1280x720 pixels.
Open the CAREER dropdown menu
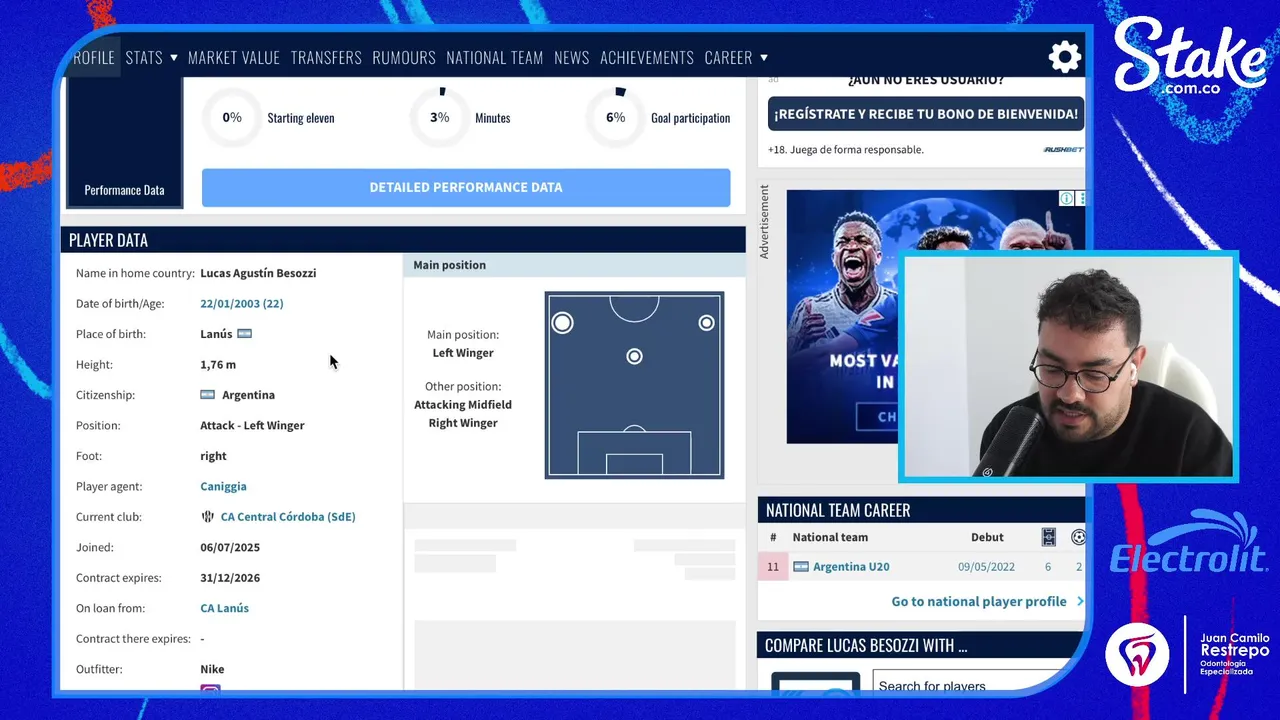click(x=736, y=58)
